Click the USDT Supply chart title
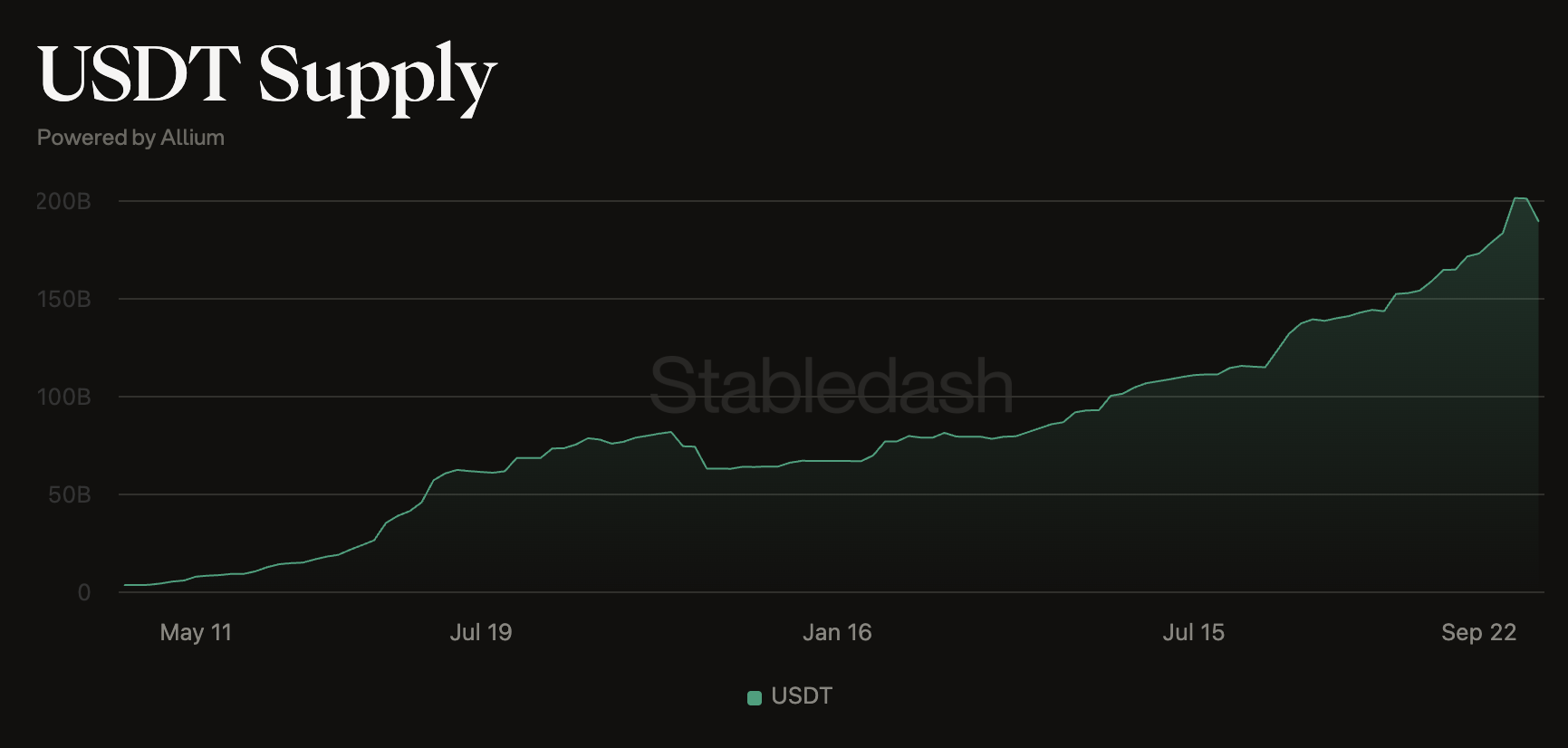The image size is (1568, 748). pyautogui.click(x=267, y=76)
